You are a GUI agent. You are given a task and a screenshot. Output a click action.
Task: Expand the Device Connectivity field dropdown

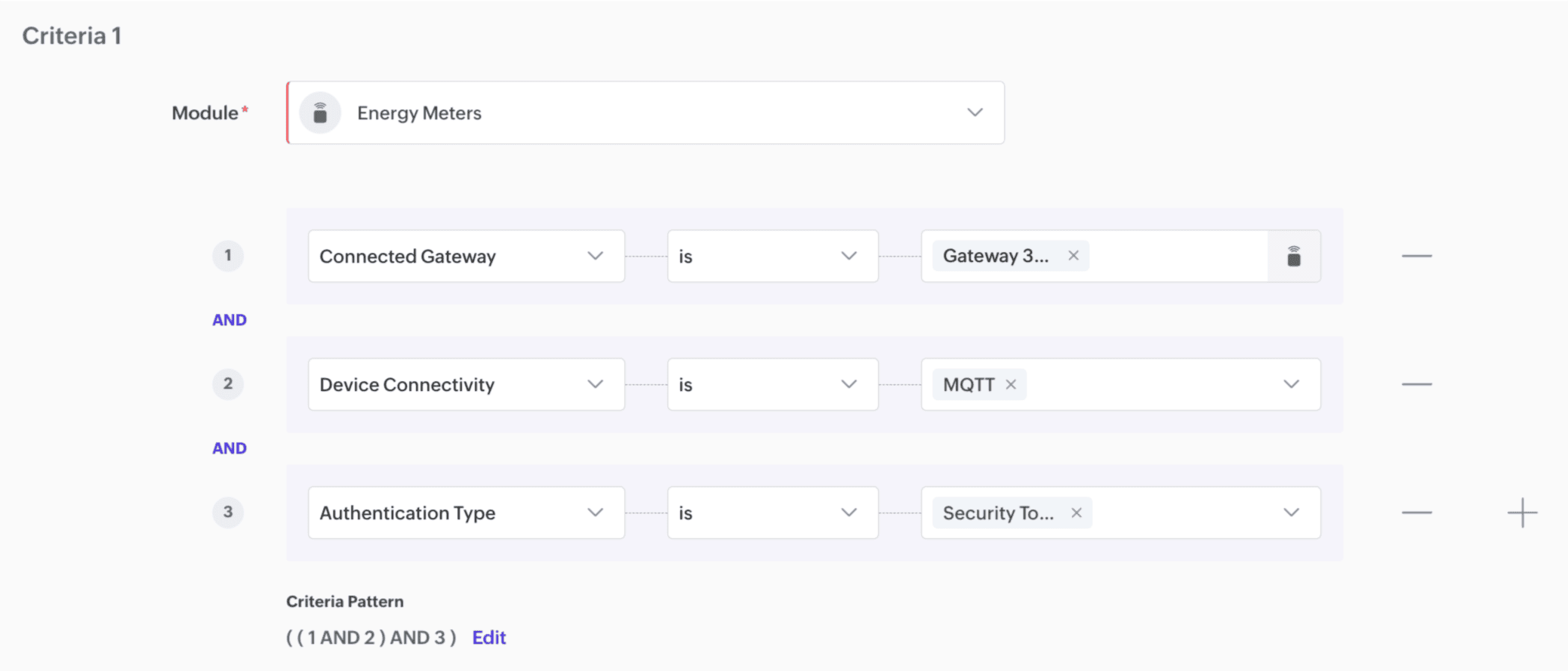point(595,385)
